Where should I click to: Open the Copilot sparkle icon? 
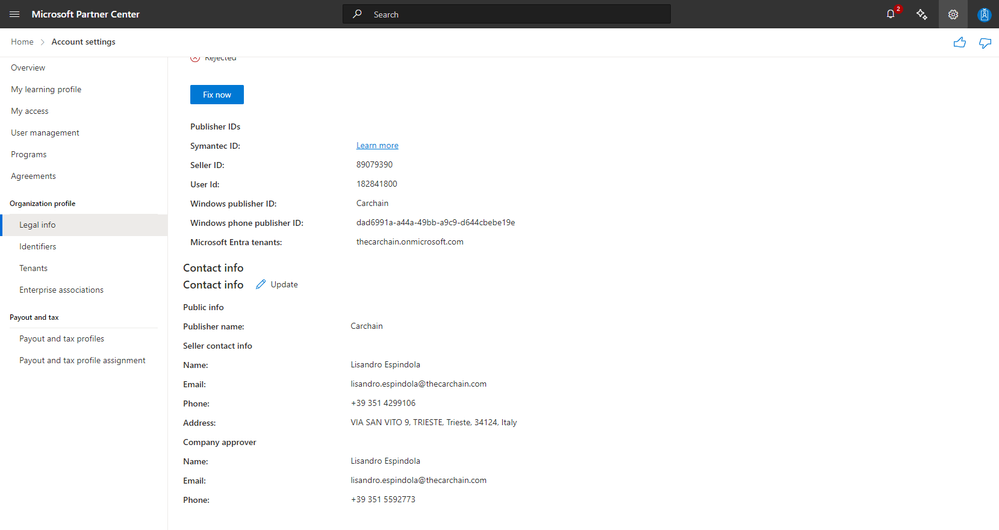point(922,14)
